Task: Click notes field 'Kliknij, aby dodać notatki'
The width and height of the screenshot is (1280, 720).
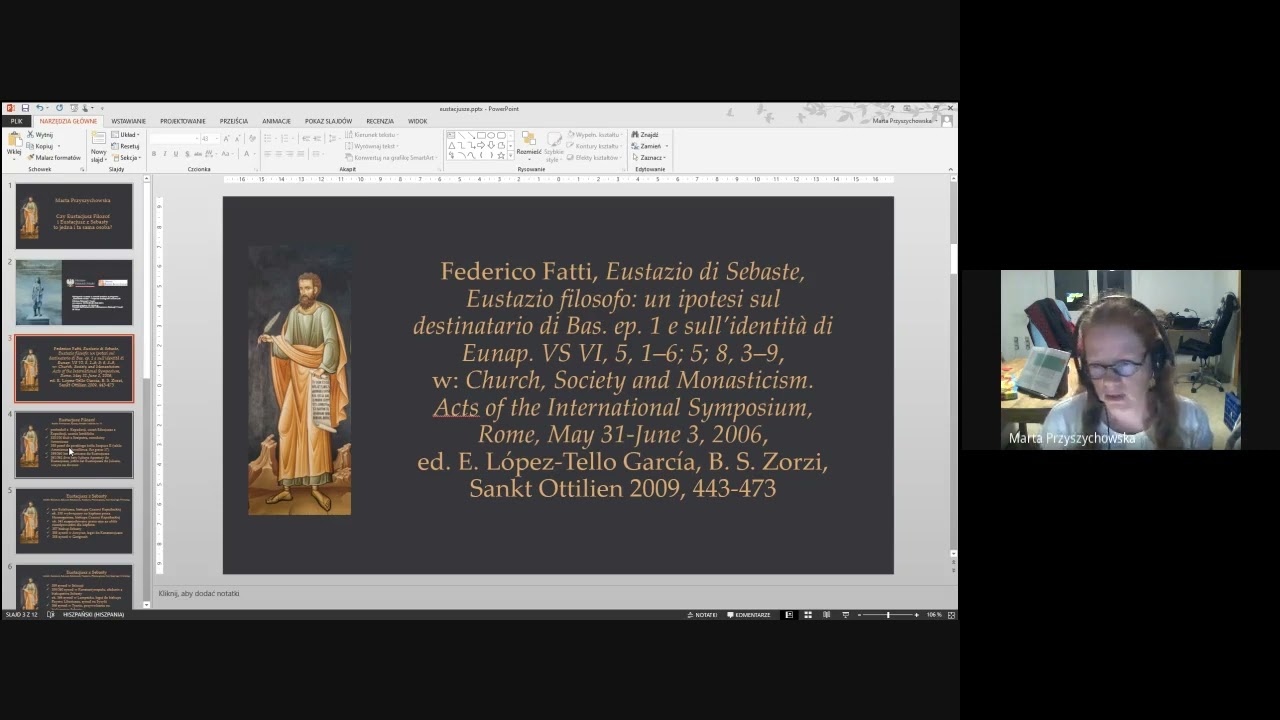Action: pos(199,594)
